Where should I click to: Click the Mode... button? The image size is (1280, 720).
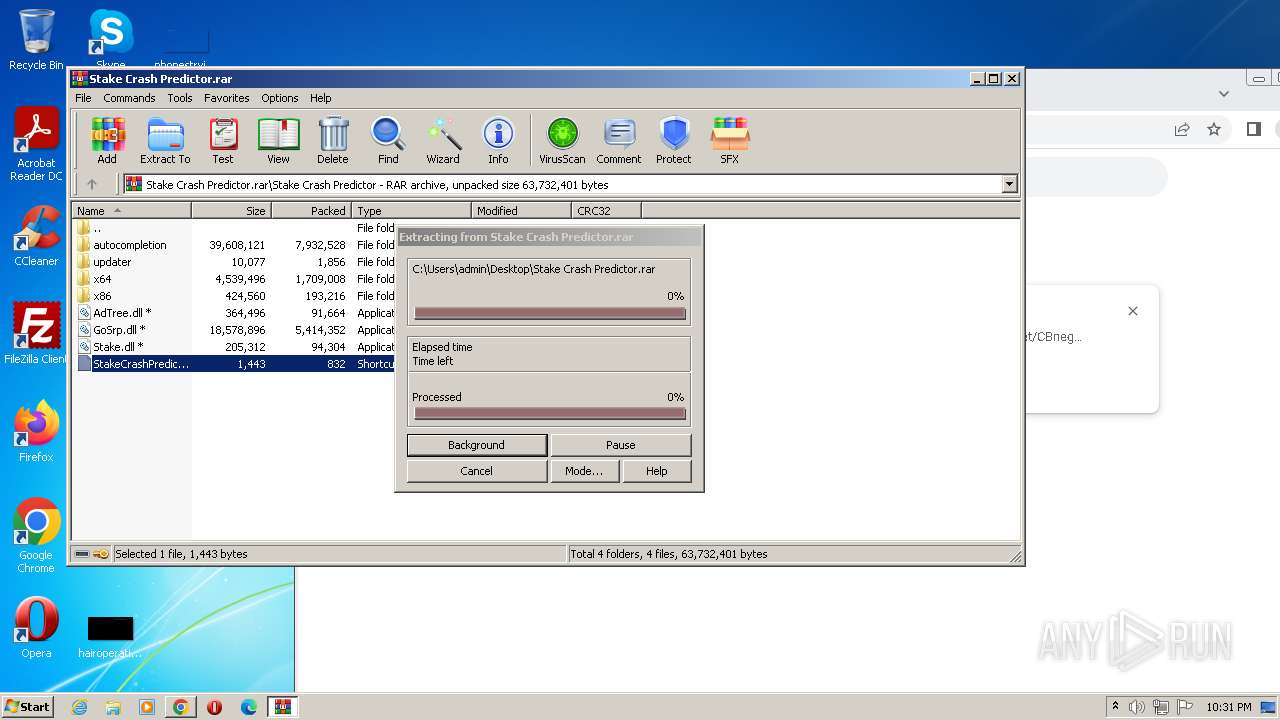click(x=584, y=471)
